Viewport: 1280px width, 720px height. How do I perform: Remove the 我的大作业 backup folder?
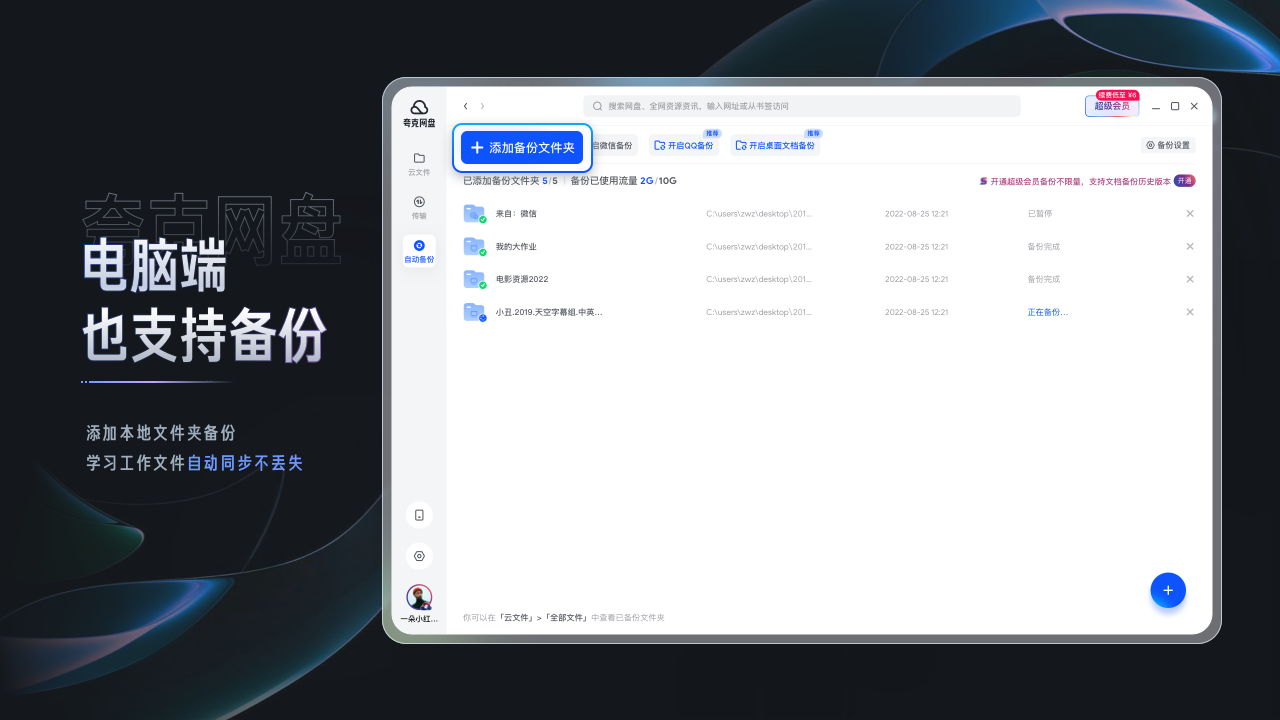pyautogui.click(x=1190, y=246)
